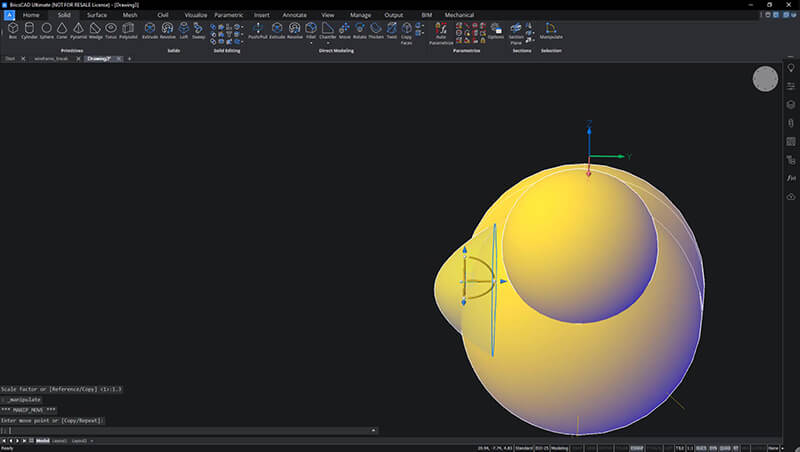
Task: Open the Mechanical ribbon tab
Action: (x=459, y=15)
